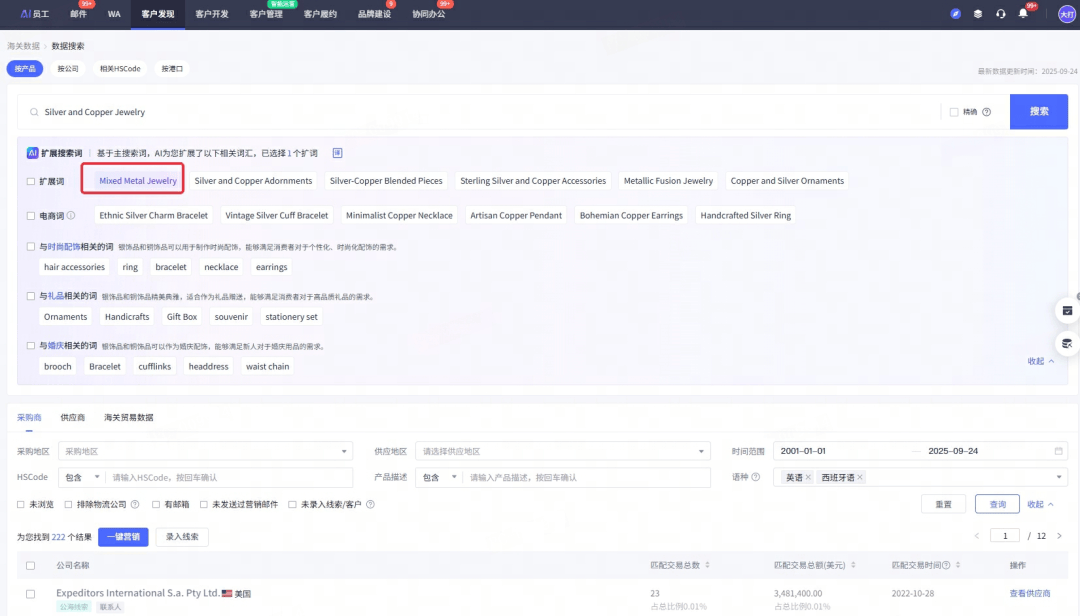Open the notification bell
This screenshot has width=1080, height=616.
pos(1023,14)
